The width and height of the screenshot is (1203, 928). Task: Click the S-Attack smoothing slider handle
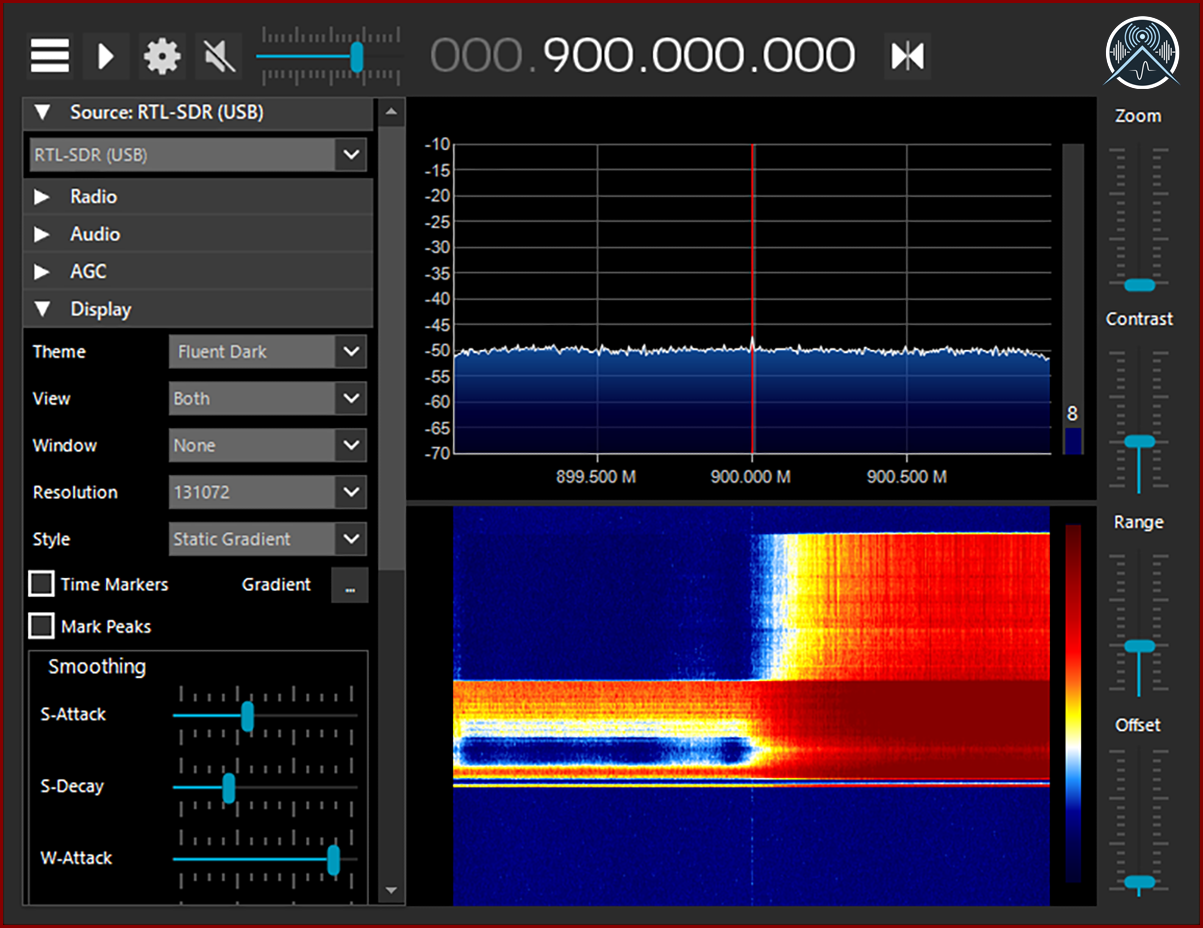(248, 716)
